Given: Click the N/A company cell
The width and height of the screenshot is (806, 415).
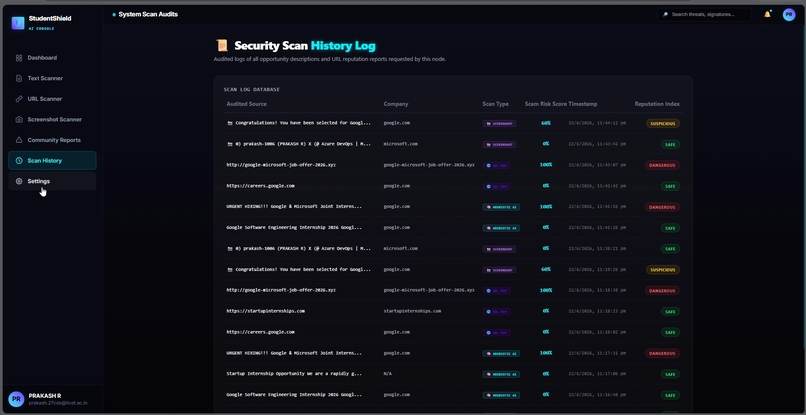Looking at the screenshot, I should [388, 374].
